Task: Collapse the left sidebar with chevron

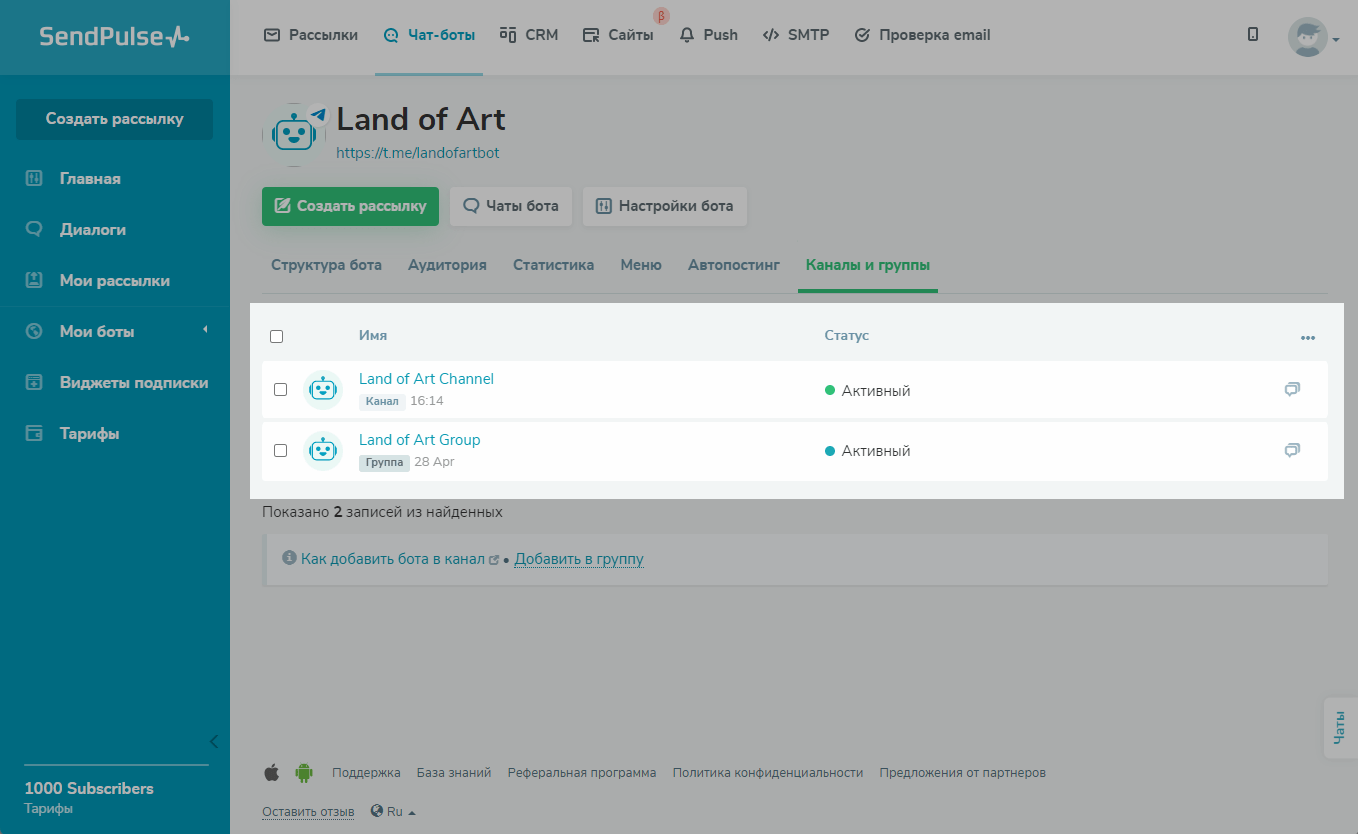Action: point(213,741)
